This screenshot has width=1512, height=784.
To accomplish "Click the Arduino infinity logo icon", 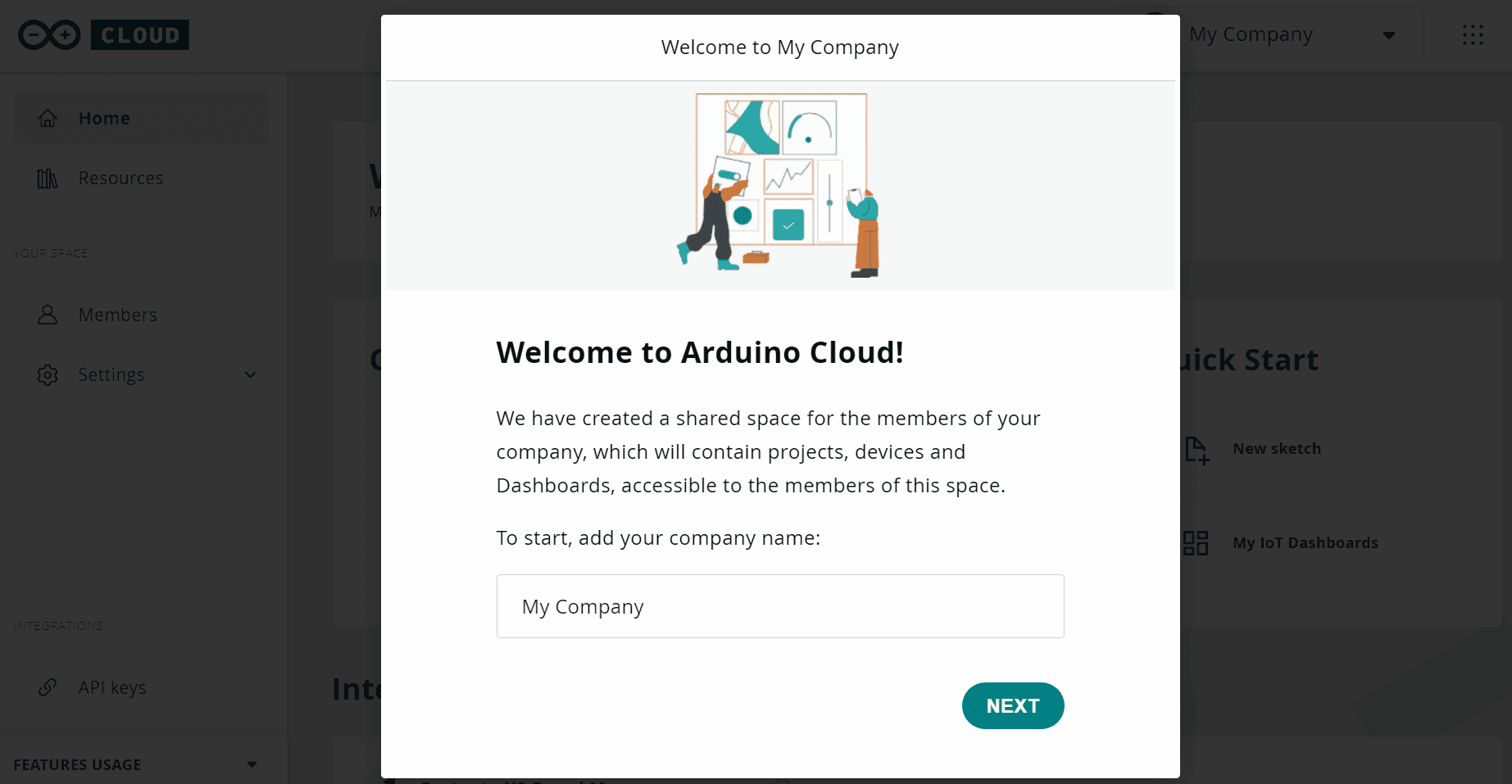I will pyautogui.click(x=49, y=35).
